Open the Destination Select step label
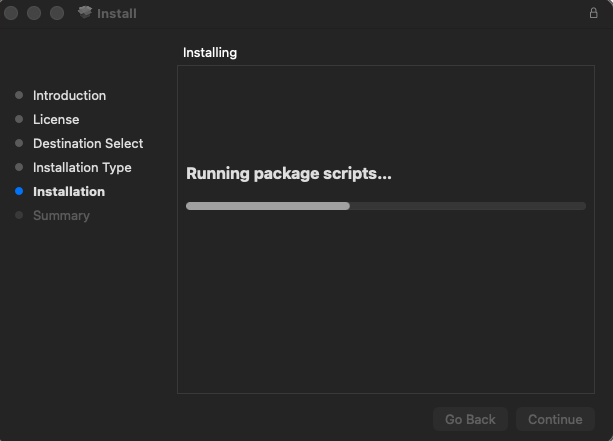The height and width of the screenshot is (441, 613). click(88, 144)
